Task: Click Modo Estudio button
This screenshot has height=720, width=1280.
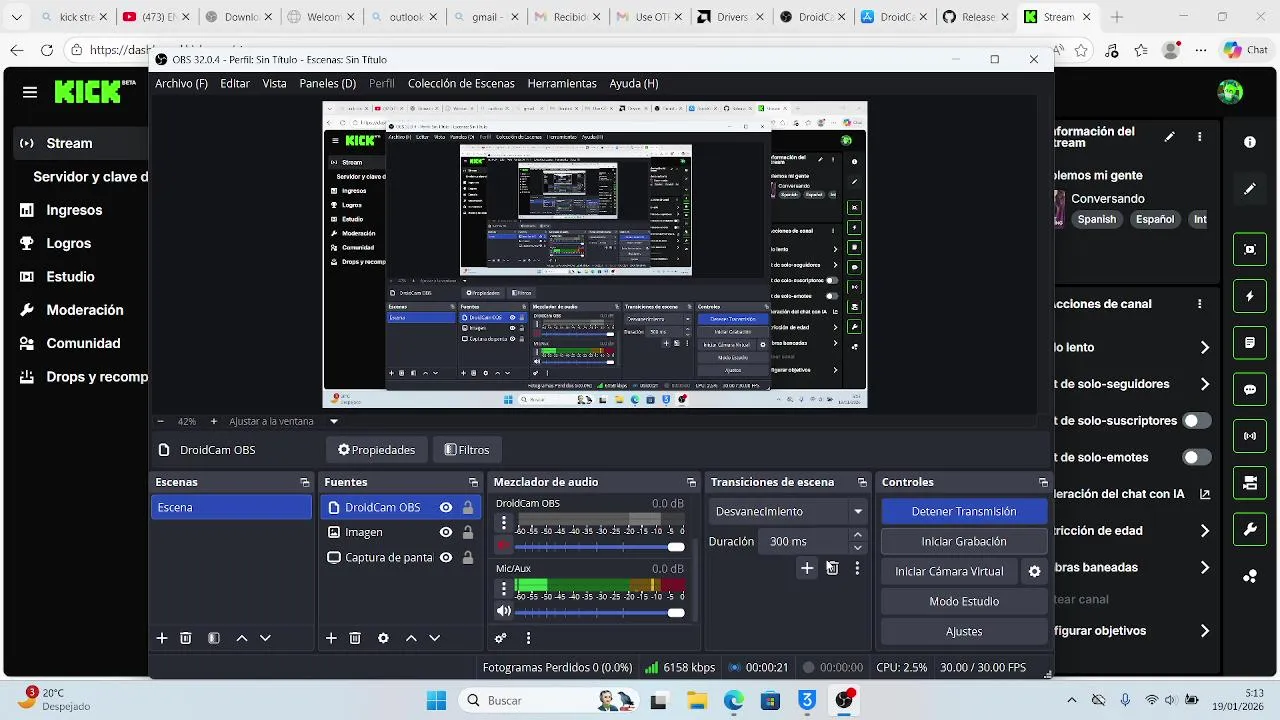Action: 964,601
